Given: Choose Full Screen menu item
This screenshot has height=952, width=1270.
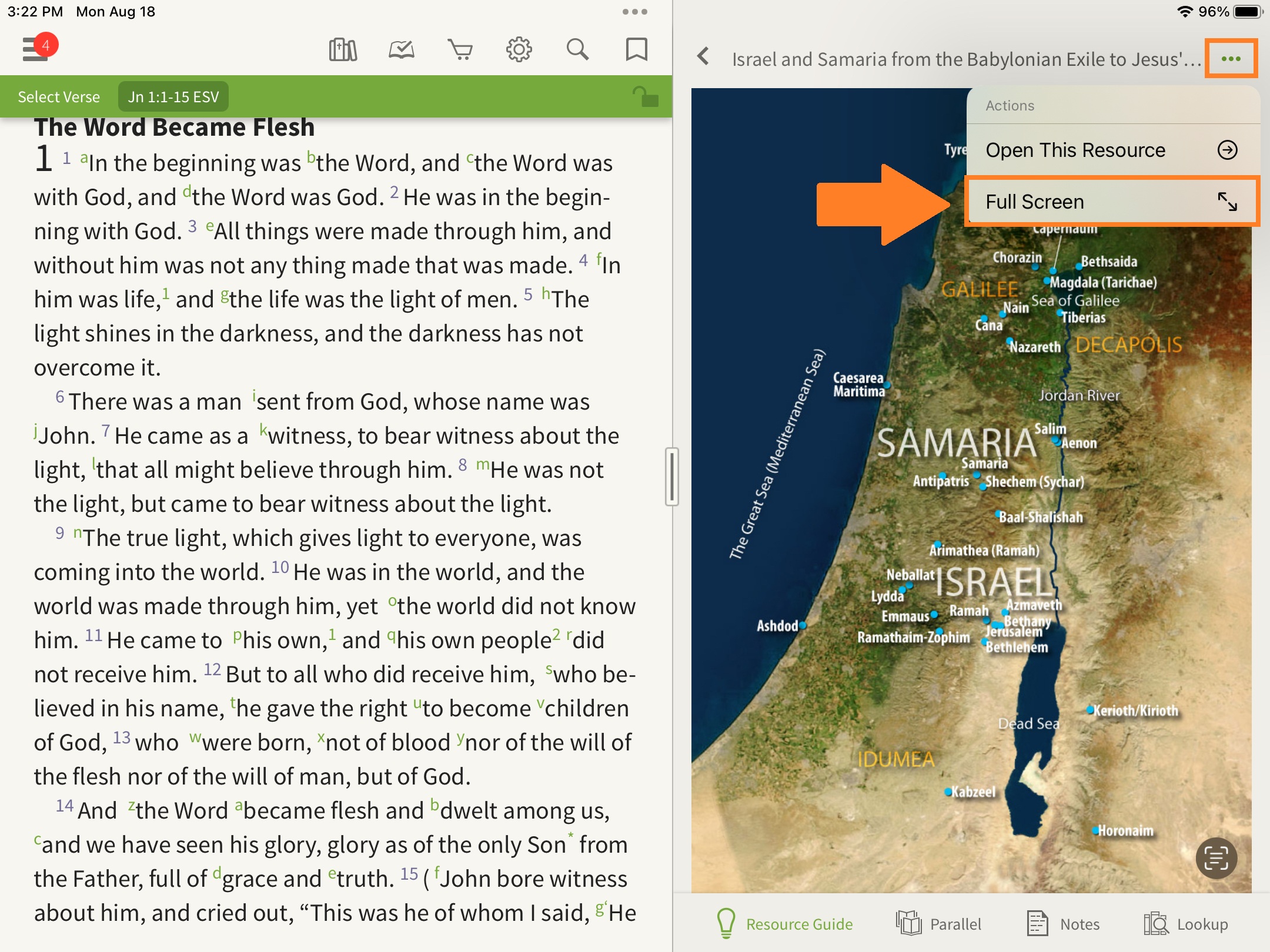Looking at the screenshot, I should coord(1113,202).
